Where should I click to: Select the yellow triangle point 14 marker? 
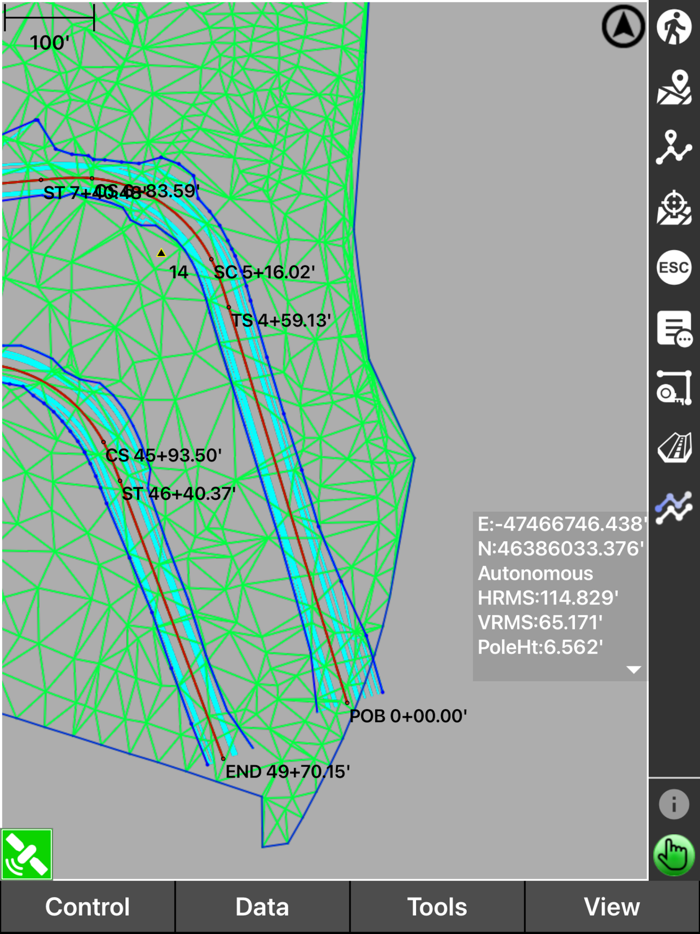point(161,253)
